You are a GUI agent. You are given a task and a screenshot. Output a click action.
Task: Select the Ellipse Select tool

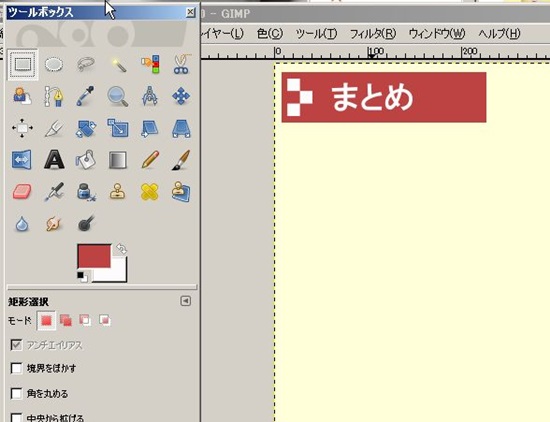click(x=54, y=65)
